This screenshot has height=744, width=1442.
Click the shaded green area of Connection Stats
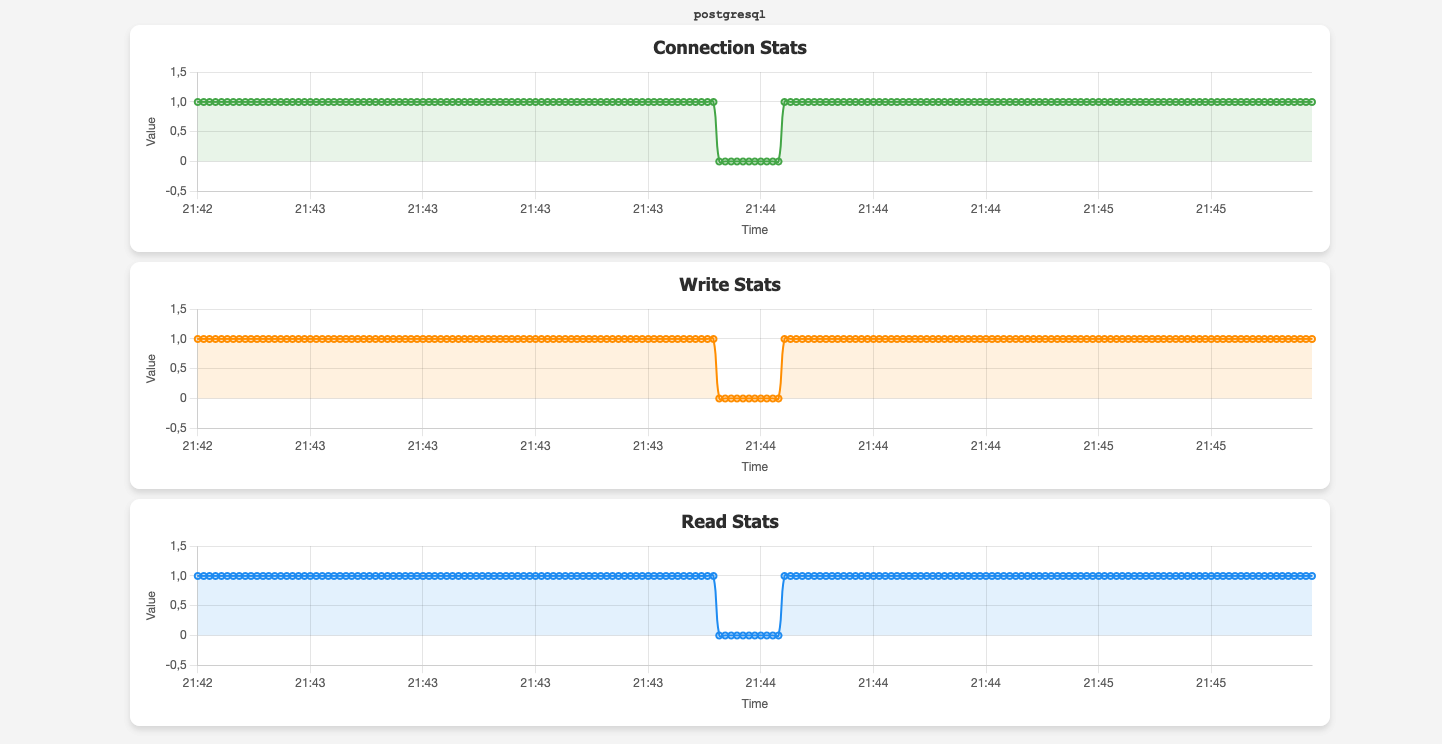pos(450,130)
